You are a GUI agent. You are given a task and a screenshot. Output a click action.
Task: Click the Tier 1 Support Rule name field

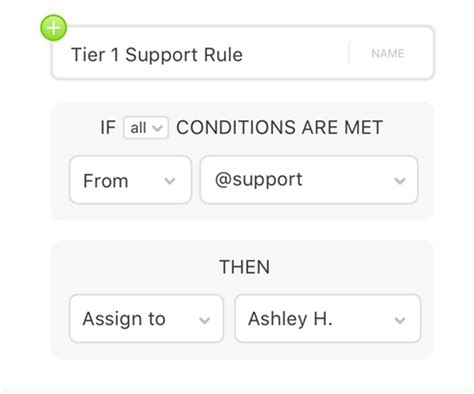coord(243,53)
